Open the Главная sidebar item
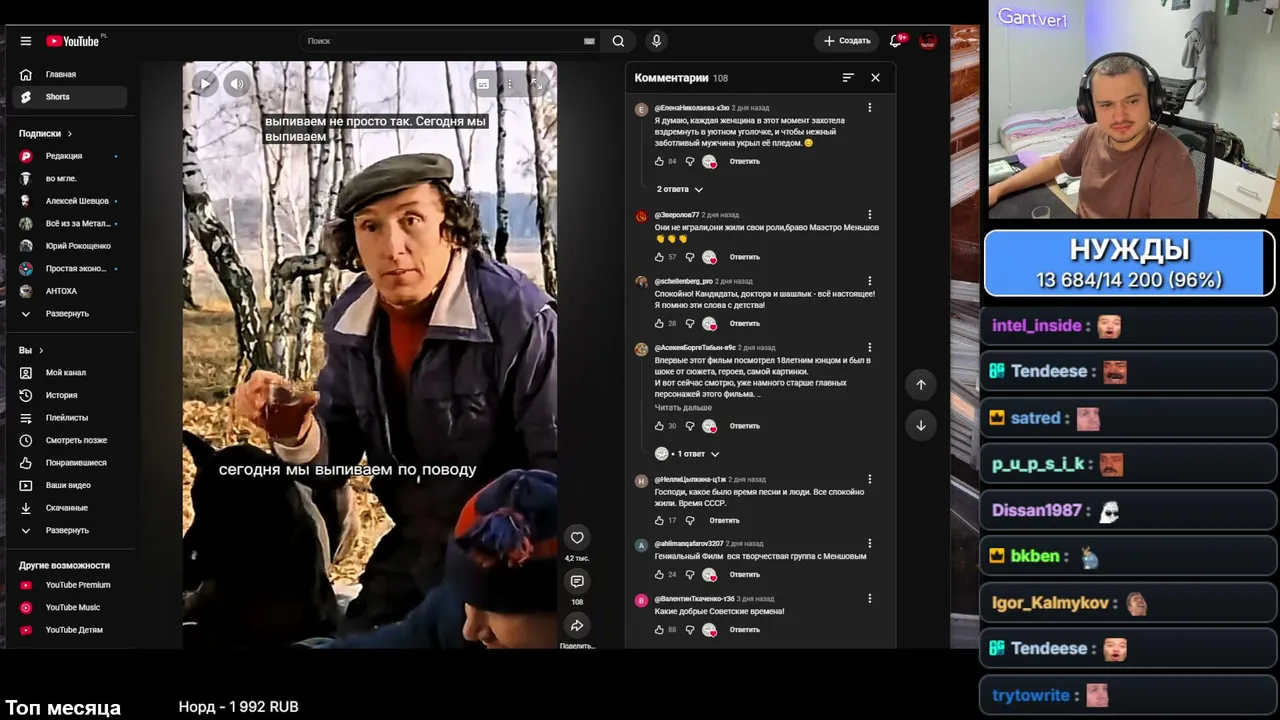The width and height of the screenshot is (1280, 720). [70, 75]
